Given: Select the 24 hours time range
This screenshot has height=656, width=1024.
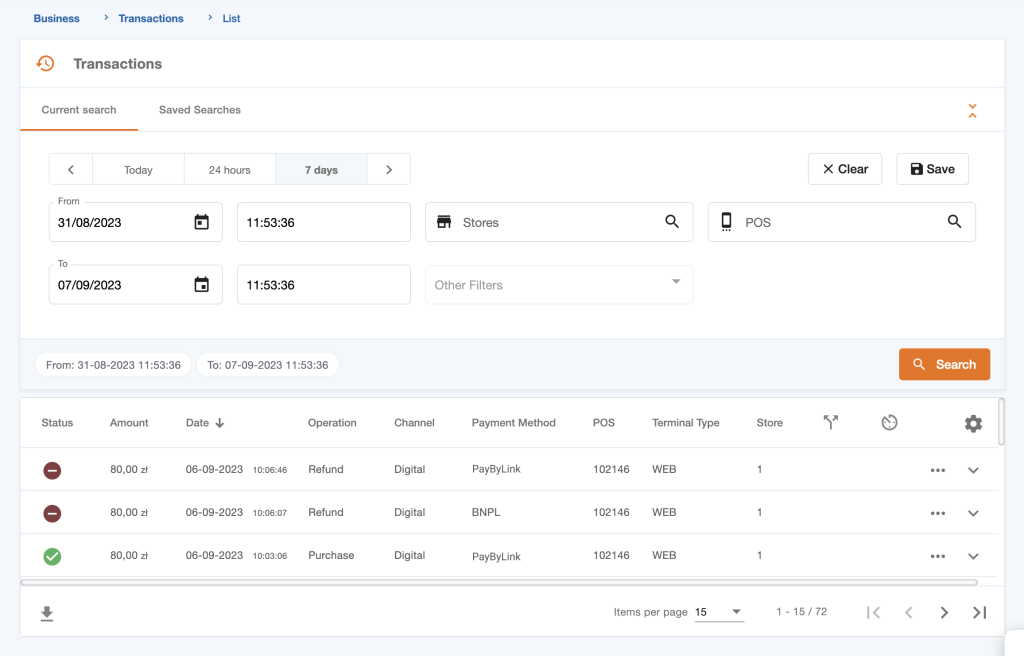Looking at the screenshot, I should 229,169.
